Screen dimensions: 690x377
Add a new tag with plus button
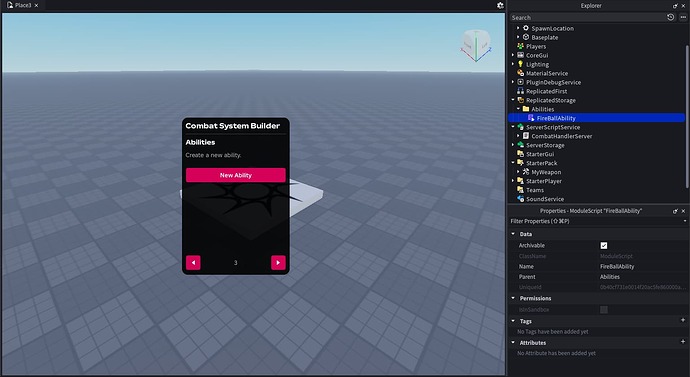[683, 320]
